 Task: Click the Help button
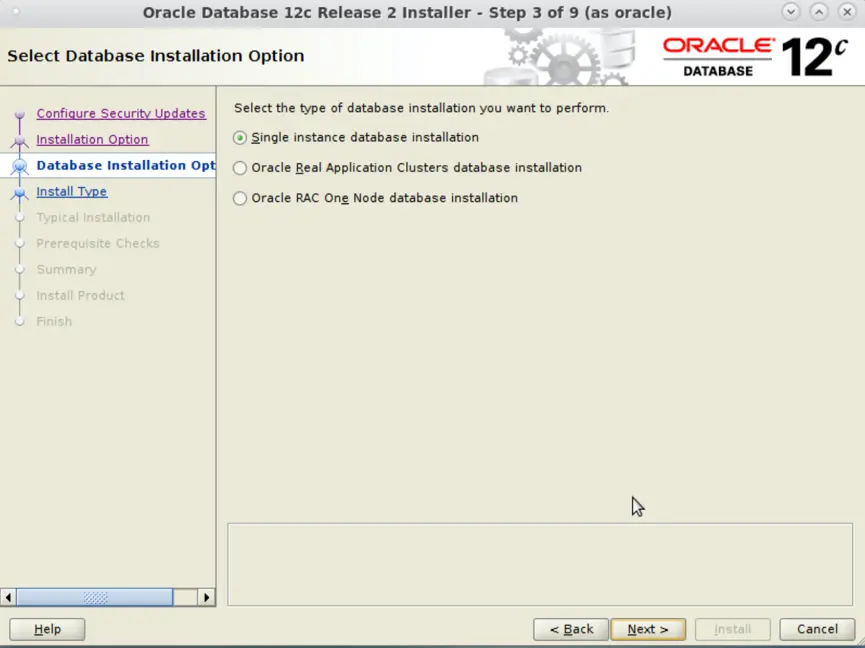(x=47, y=629)
